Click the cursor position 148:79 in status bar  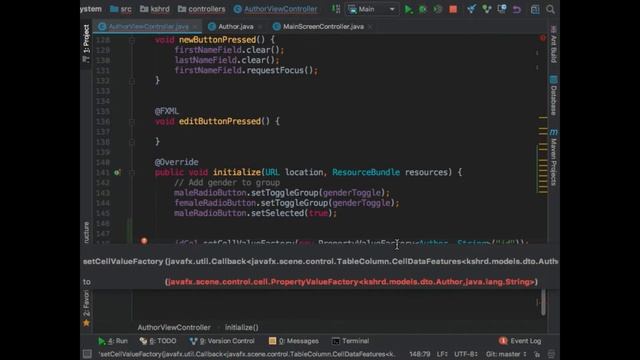420,354
